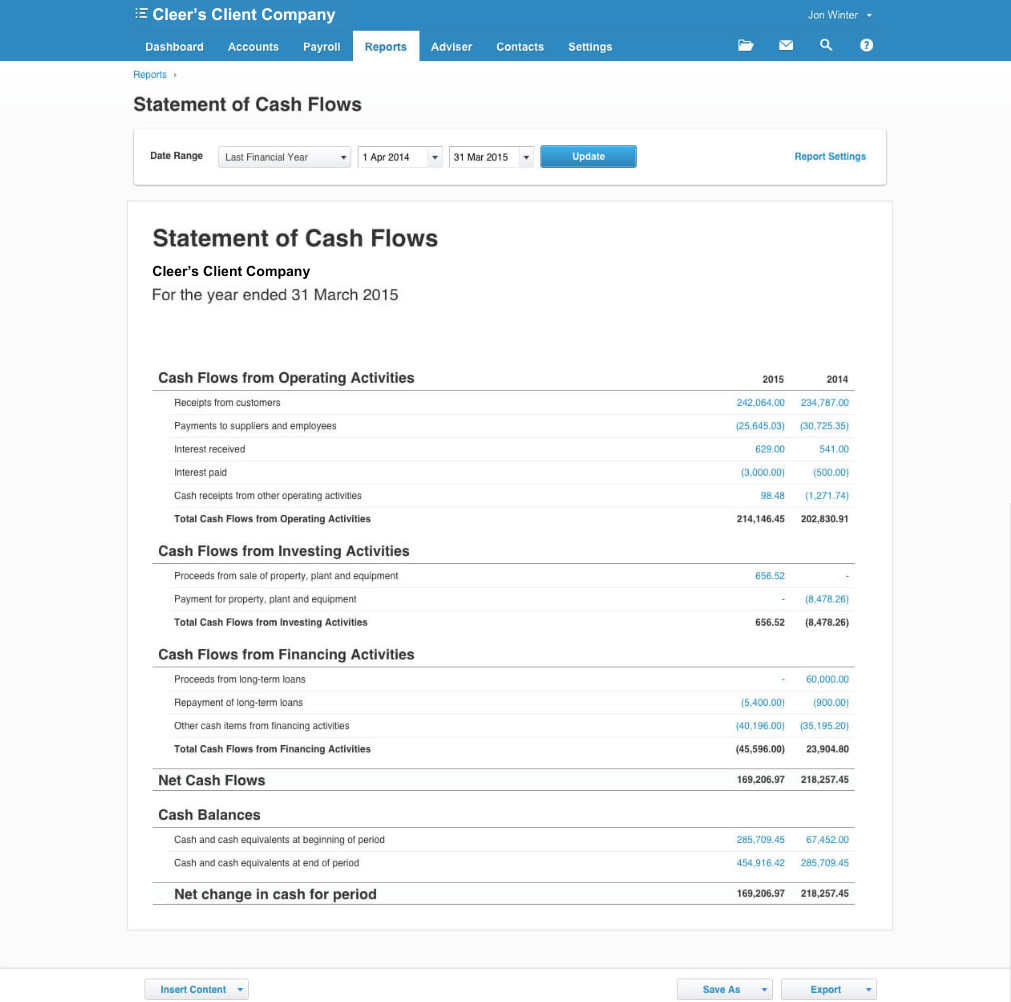Open the Adviser menu
Screen dimensions: 1011x1002
click(451, 46)
